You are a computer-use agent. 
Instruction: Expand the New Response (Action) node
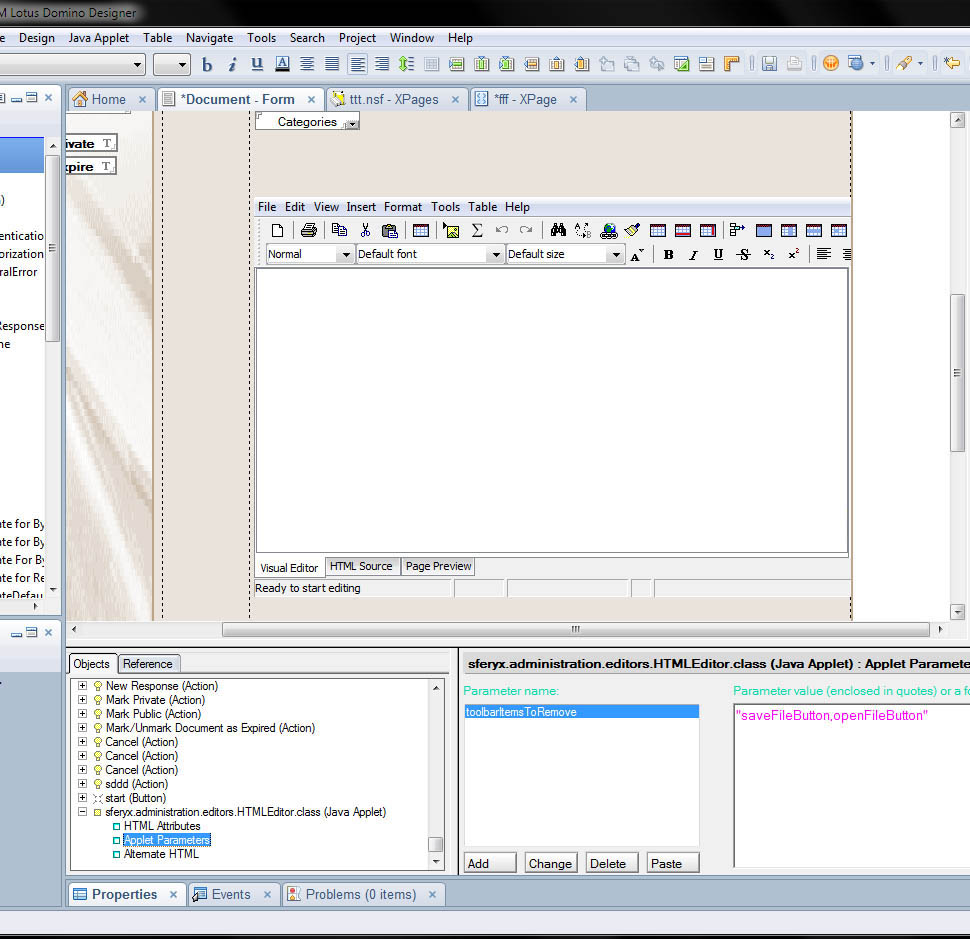point(82,686)
